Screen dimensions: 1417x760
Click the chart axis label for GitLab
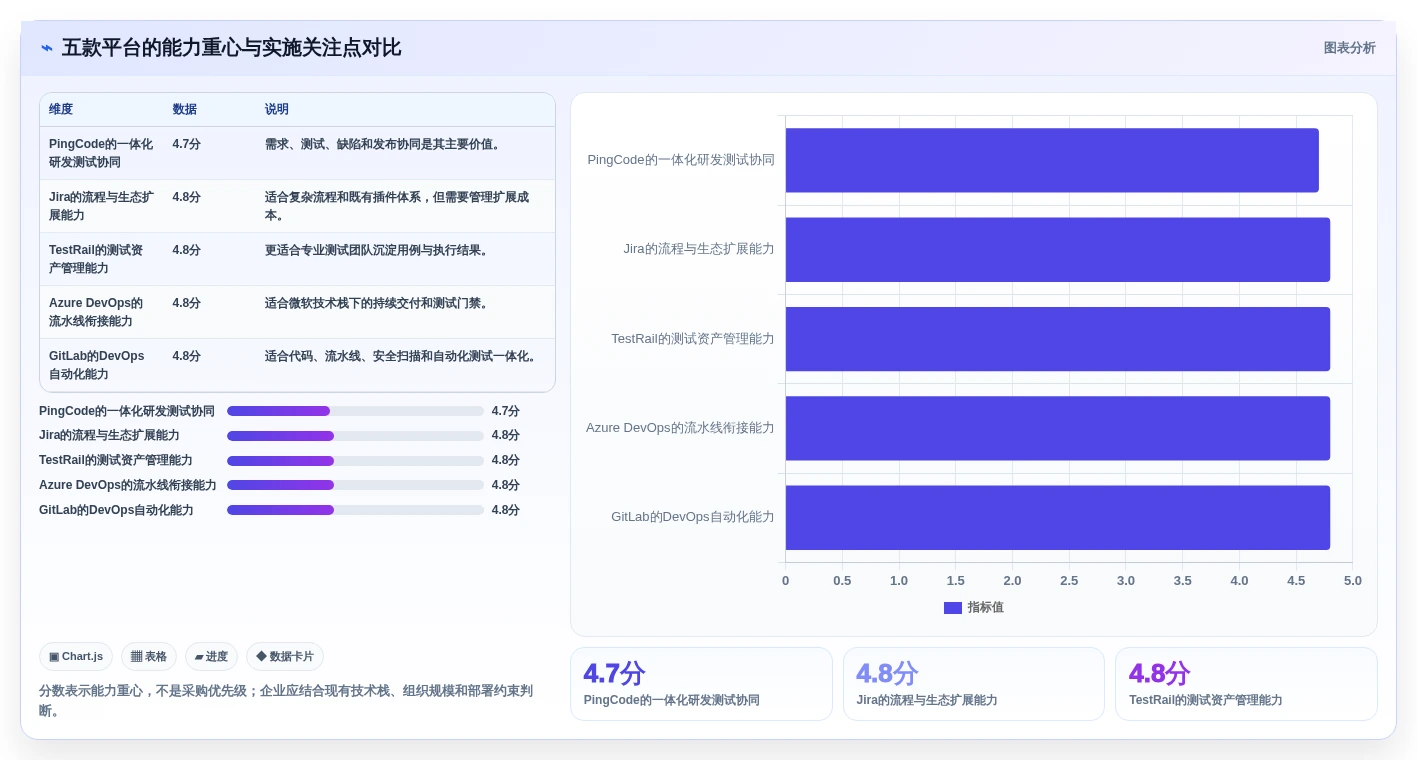point(693,517)
